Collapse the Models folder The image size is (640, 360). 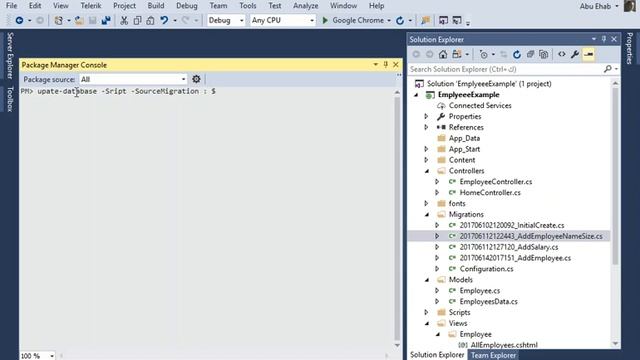coord(427,280)
